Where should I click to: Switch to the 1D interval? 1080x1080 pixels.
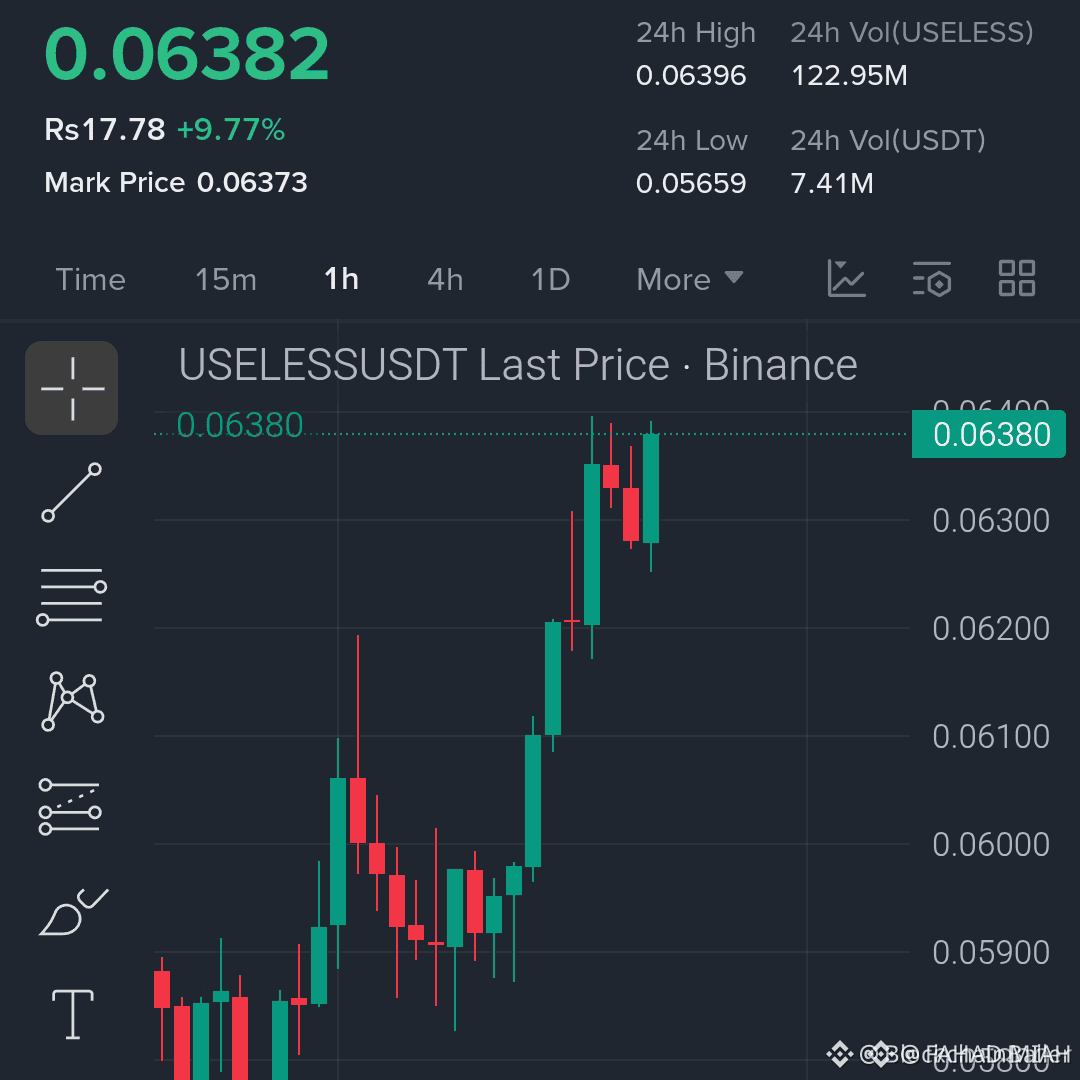click(550, 280)
